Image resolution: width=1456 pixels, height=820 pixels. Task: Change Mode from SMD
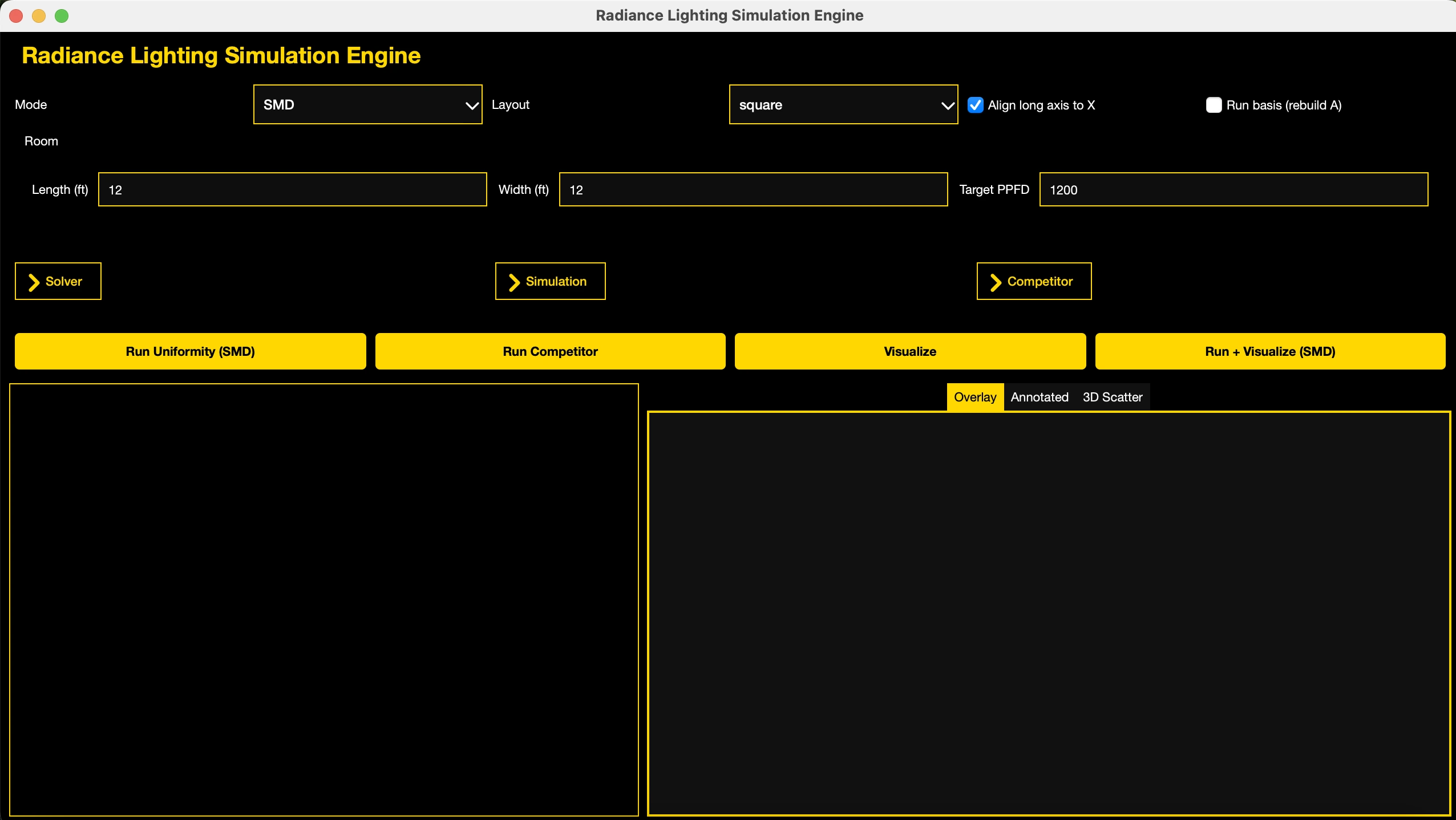(367, 104)
